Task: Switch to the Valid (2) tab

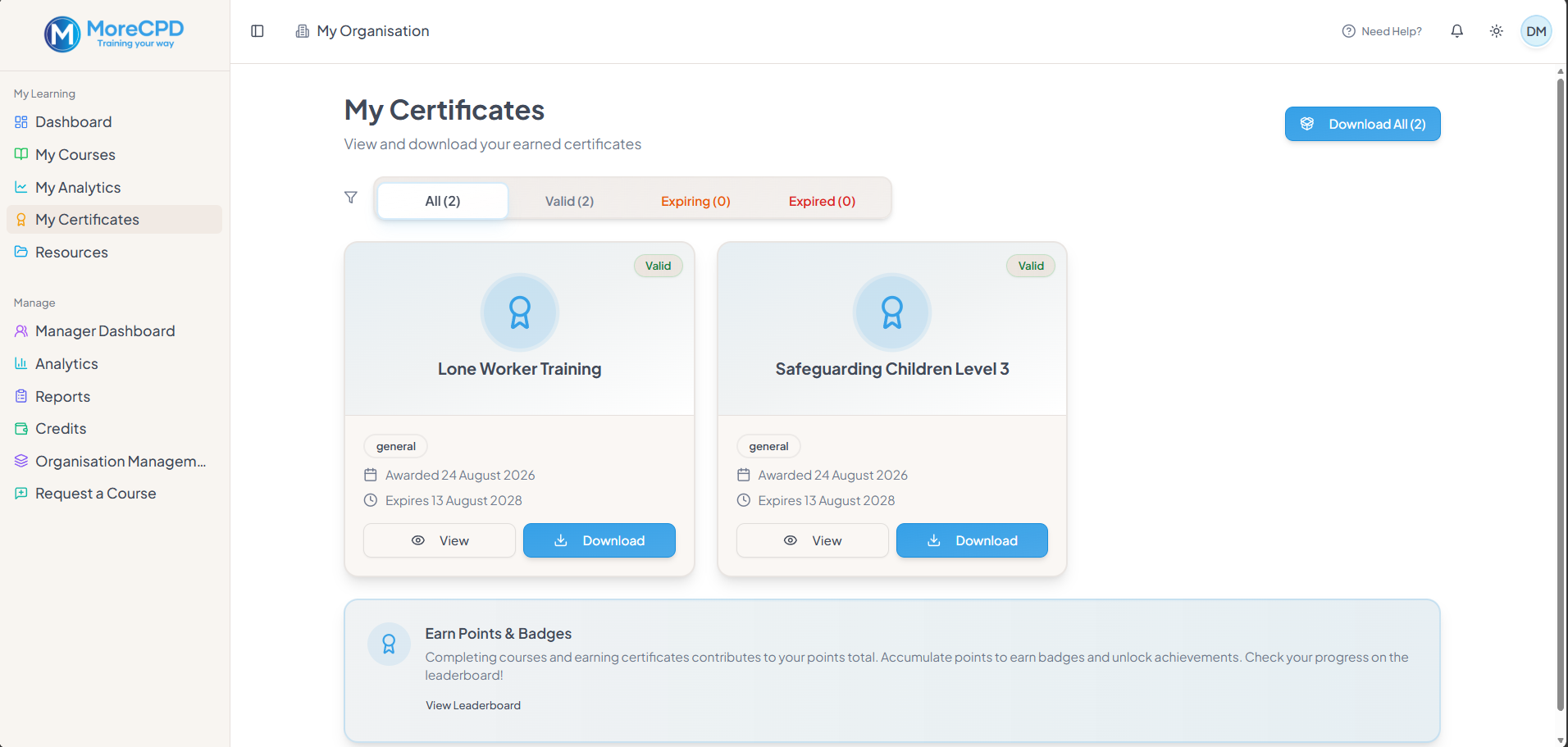Action: pyautogui.click(x=569, y=201)
